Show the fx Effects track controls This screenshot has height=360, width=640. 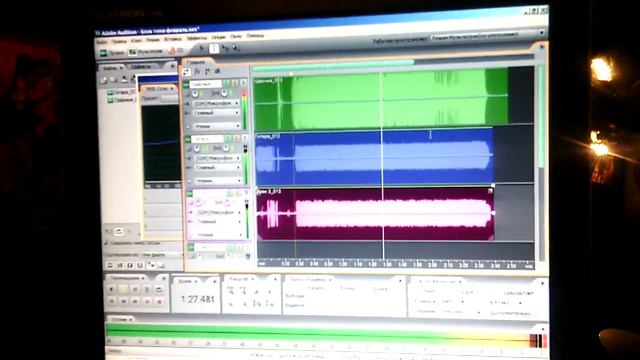197,71
